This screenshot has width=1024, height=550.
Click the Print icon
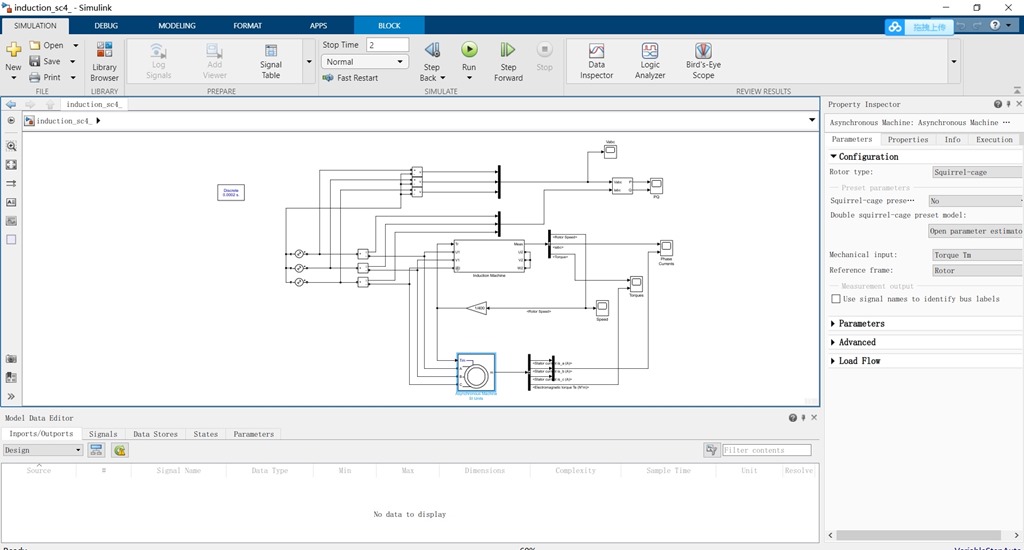click(35, 77)
